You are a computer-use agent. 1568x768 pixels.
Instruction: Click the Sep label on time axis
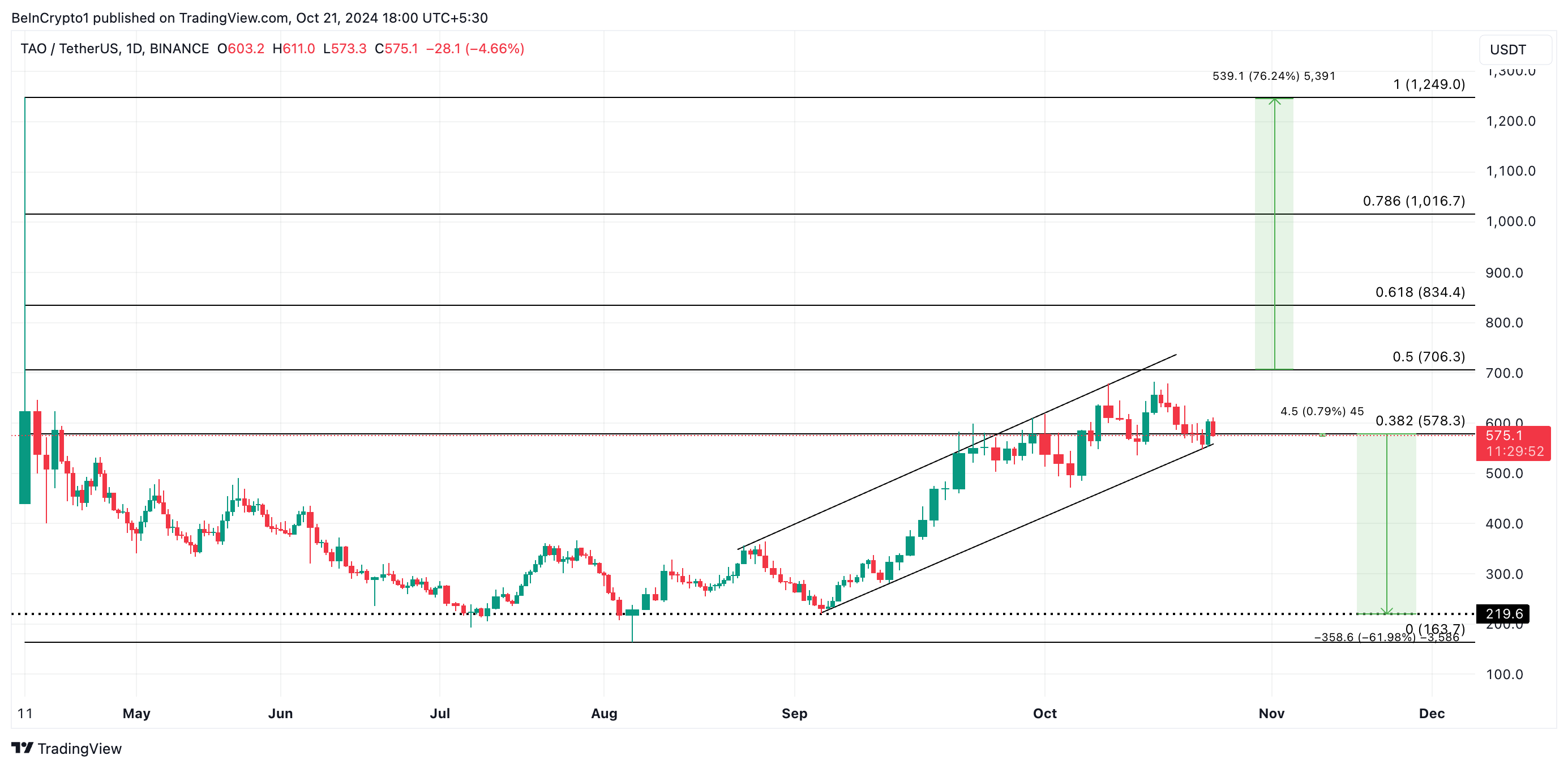coord(794,713)
